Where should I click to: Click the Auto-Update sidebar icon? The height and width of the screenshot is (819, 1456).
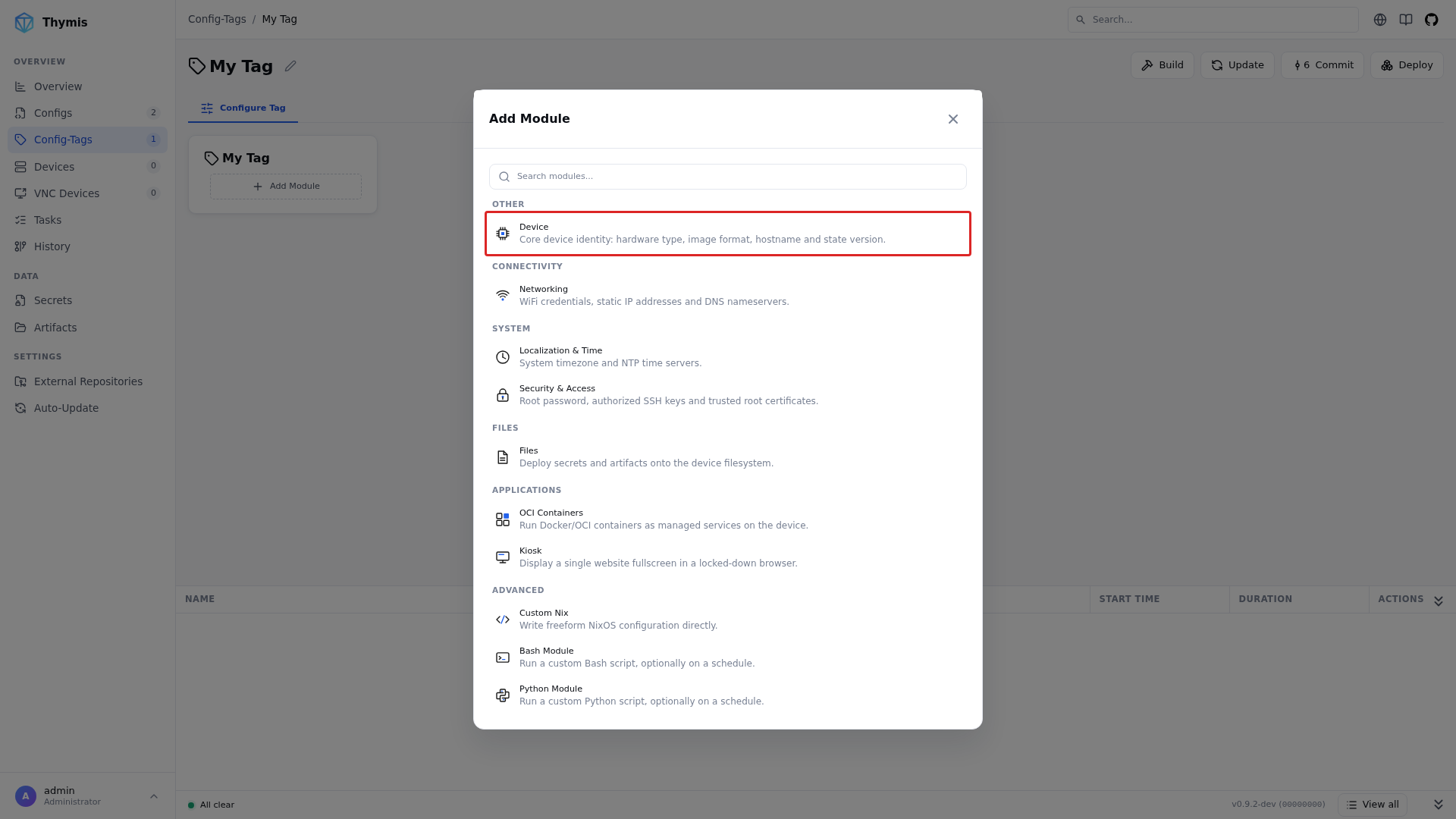point(20,408)
